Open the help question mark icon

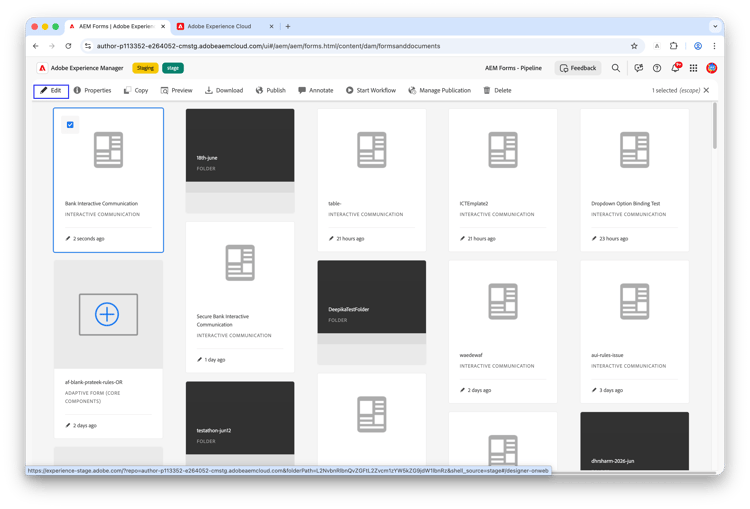tap(657, 68)
